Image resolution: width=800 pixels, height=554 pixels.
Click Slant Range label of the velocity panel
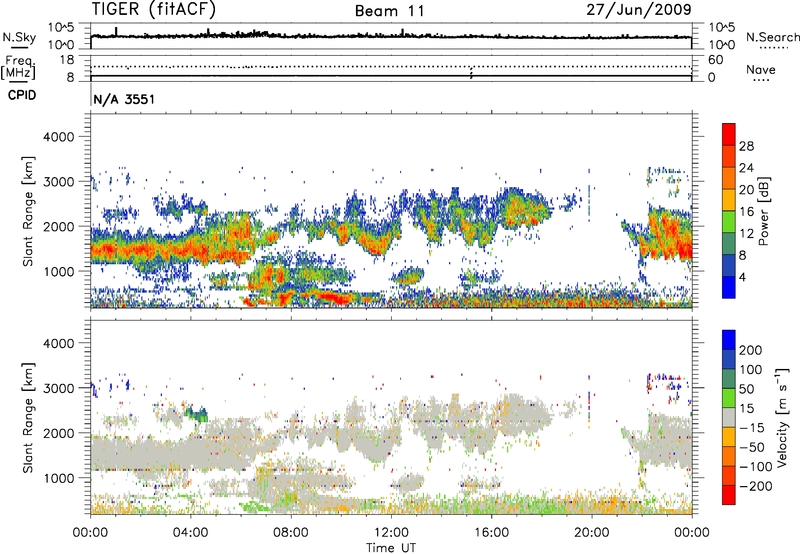[28, 418]
